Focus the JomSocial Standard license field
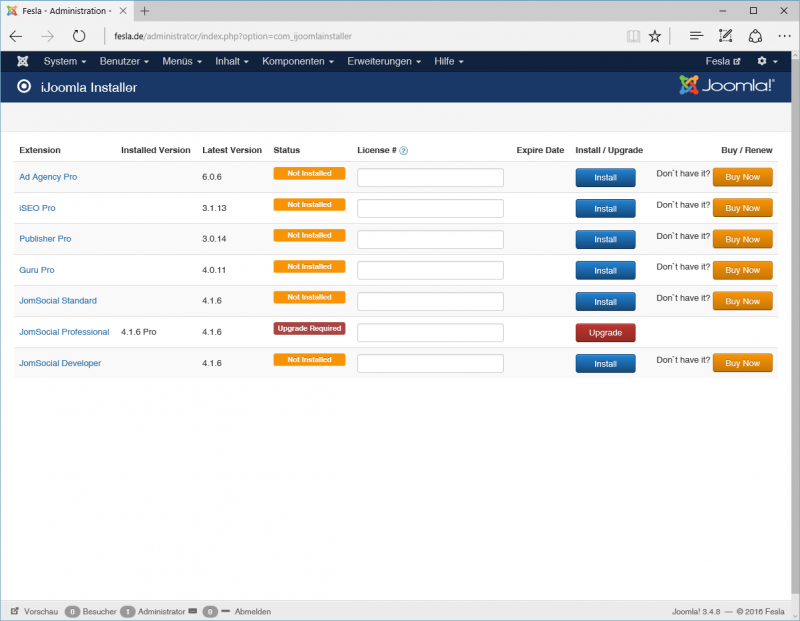 (430, 301)
